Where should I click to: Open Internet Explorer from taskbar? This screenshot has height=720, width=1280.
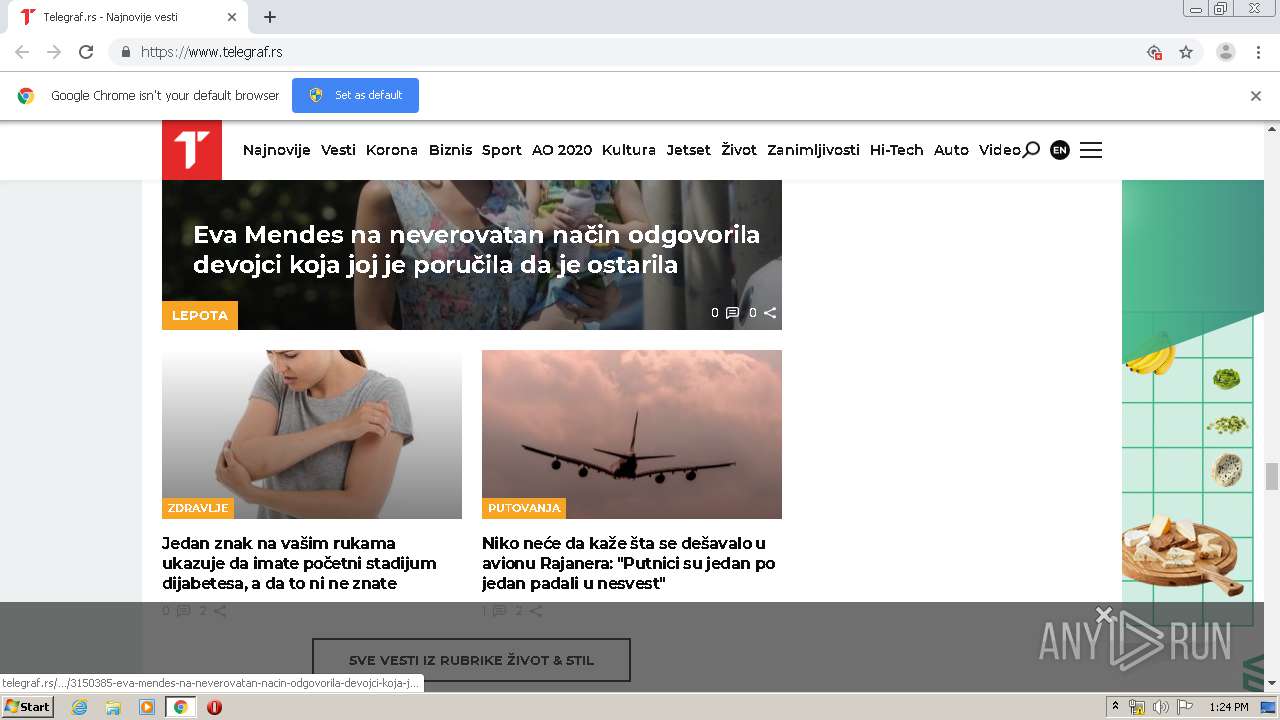coord(79,707)
